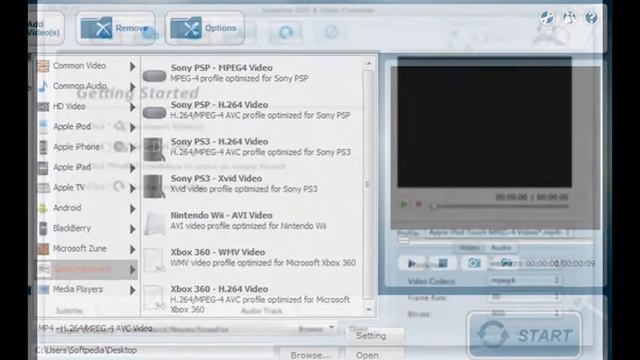Screen dimensions: 640x360
Task: Click the Remove toolbar button
Action: coord(115,28)
